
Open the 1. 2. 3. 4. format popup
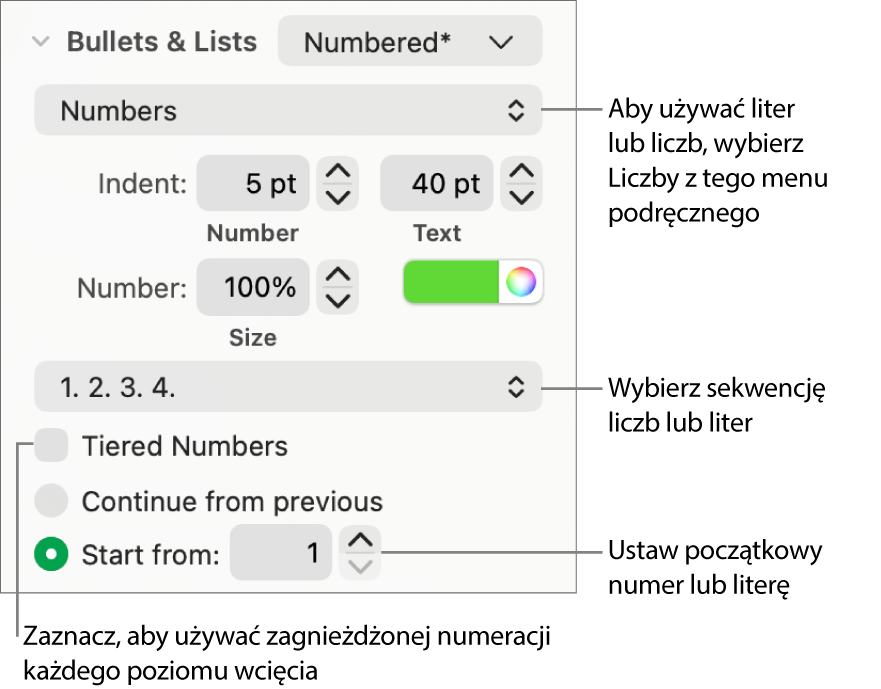coord(288,387)
